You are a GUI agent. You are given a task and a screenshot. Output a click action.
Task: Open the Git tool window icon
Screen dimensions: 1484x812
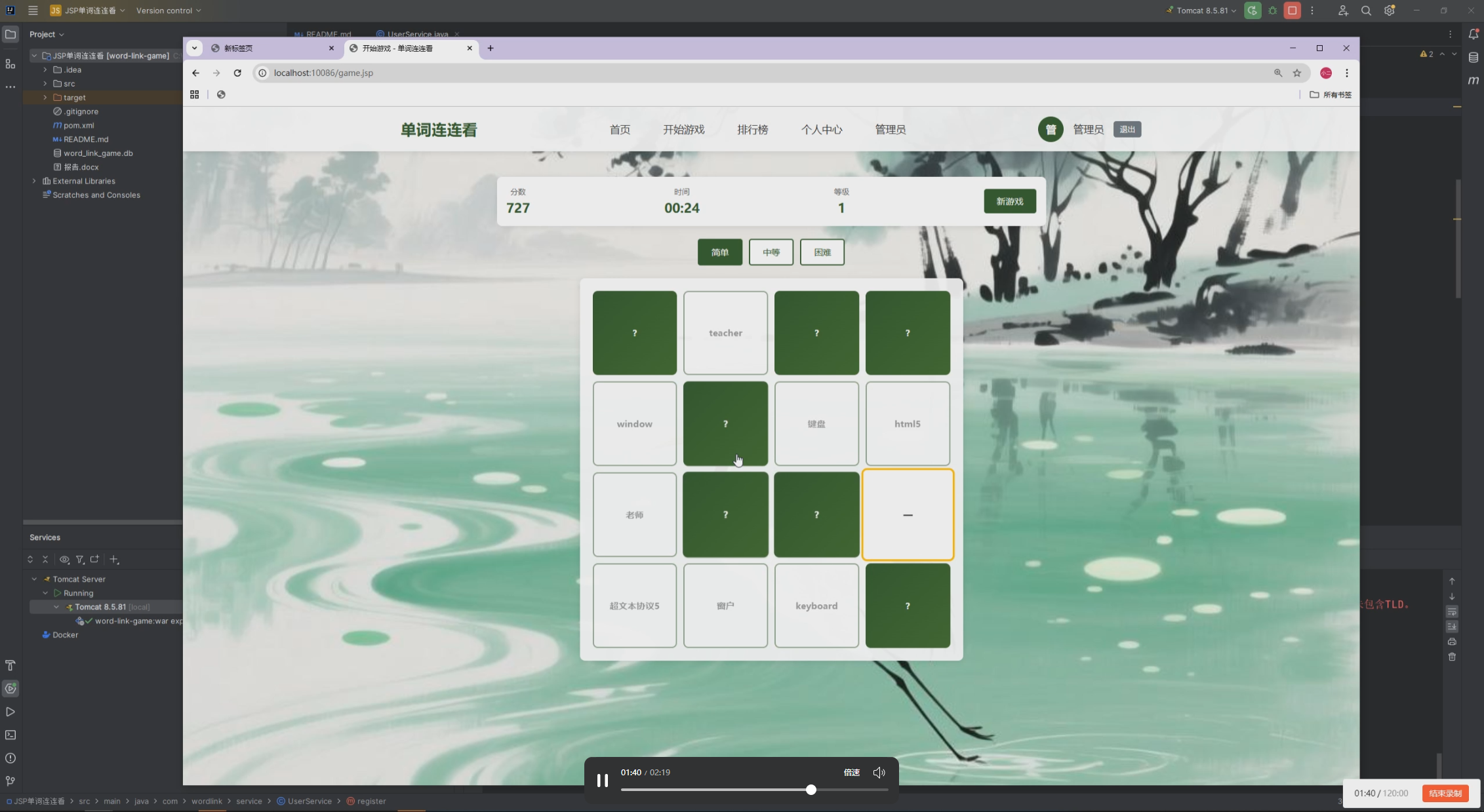pyautogui.click(x=10, y=781)
